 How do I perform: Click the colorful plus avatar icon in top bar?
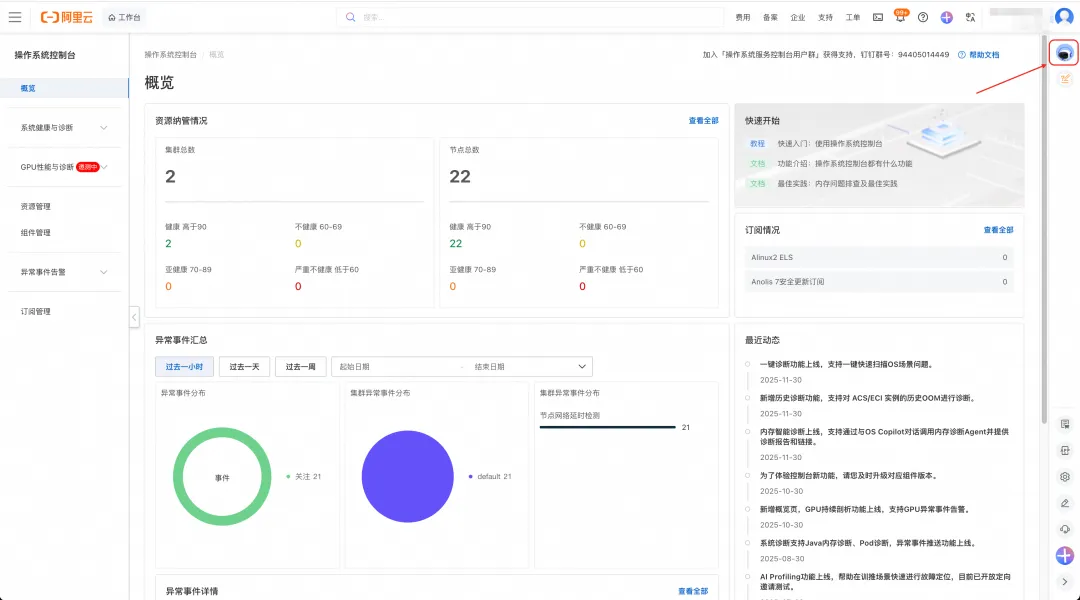click(x=947, y=17)
